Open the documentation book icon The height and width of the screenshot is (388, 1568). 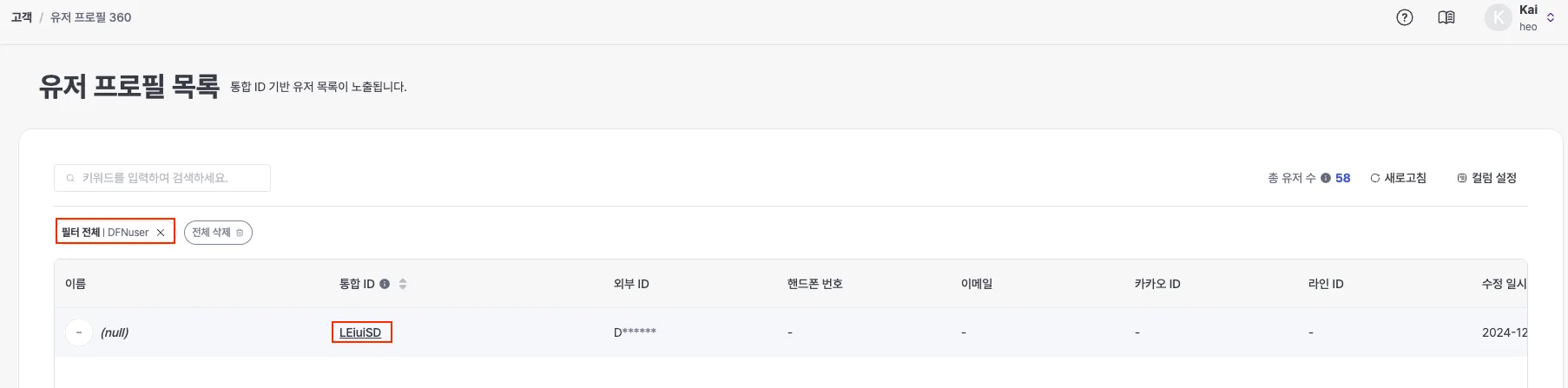point(1446,17)
